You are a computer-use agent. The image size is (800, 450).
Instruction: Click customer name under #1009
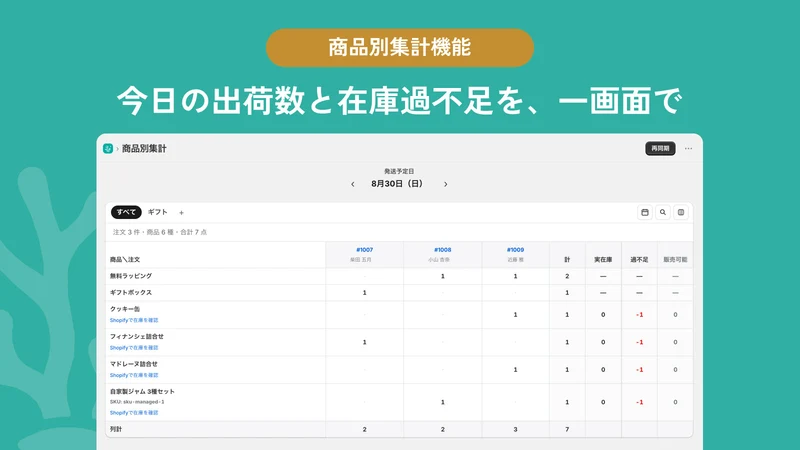point(515,260)
